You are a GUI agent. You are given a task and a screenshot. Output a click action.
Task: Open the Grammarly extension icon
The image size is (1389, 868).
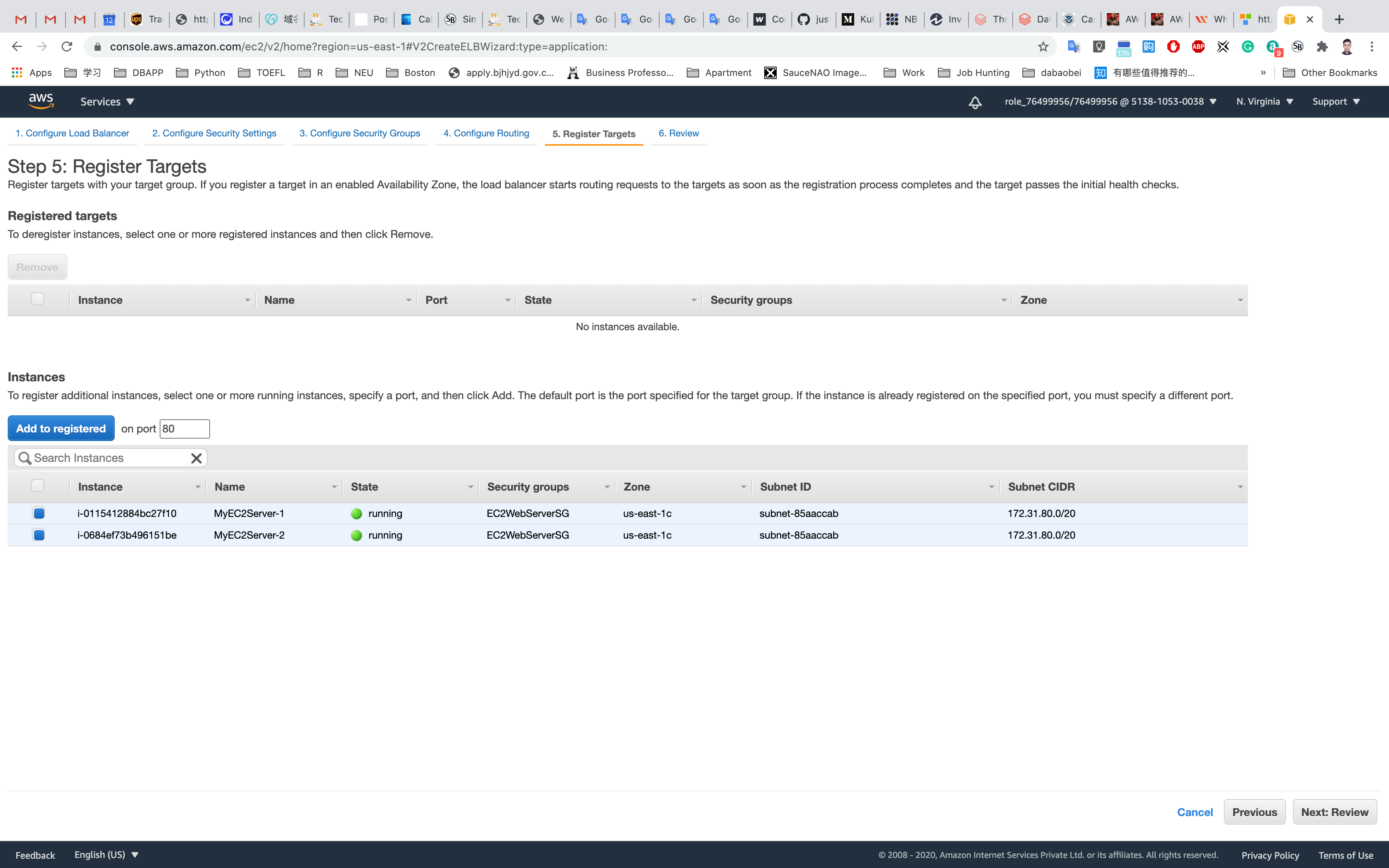tap(1247, 46)
